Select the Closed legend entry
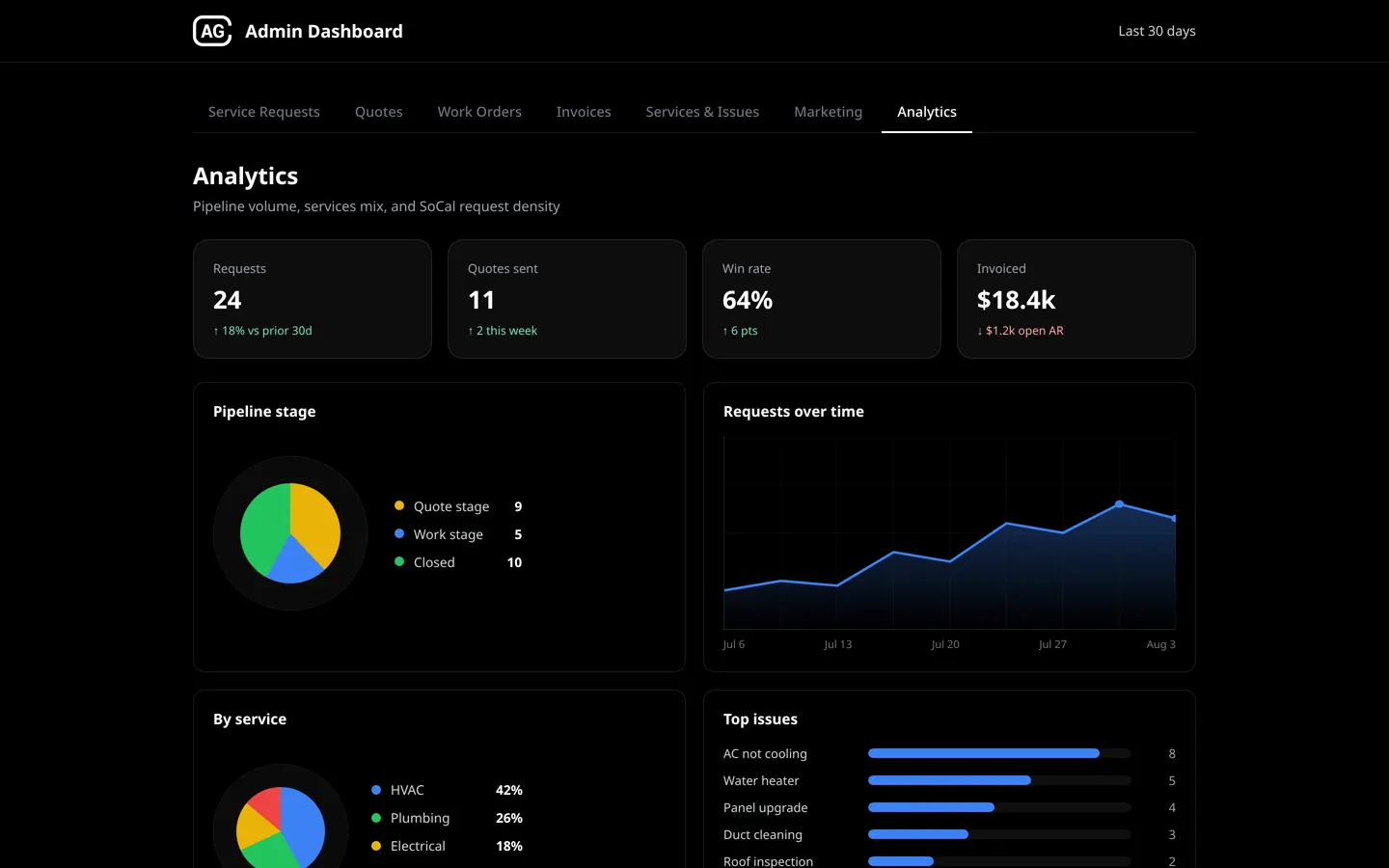 coord(458,562)
